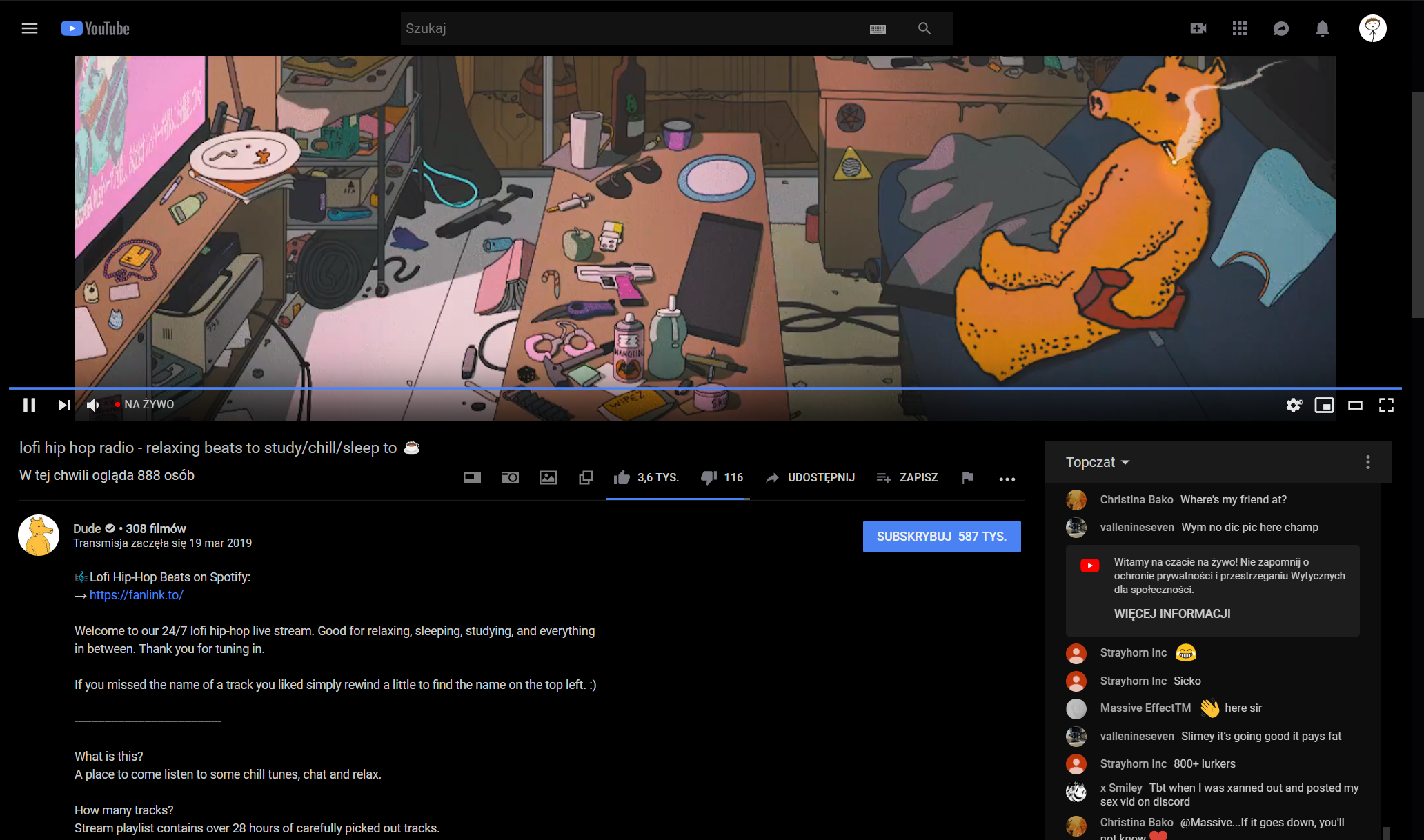
Task: Open the notifications bell
Action: pos(1322,28)
